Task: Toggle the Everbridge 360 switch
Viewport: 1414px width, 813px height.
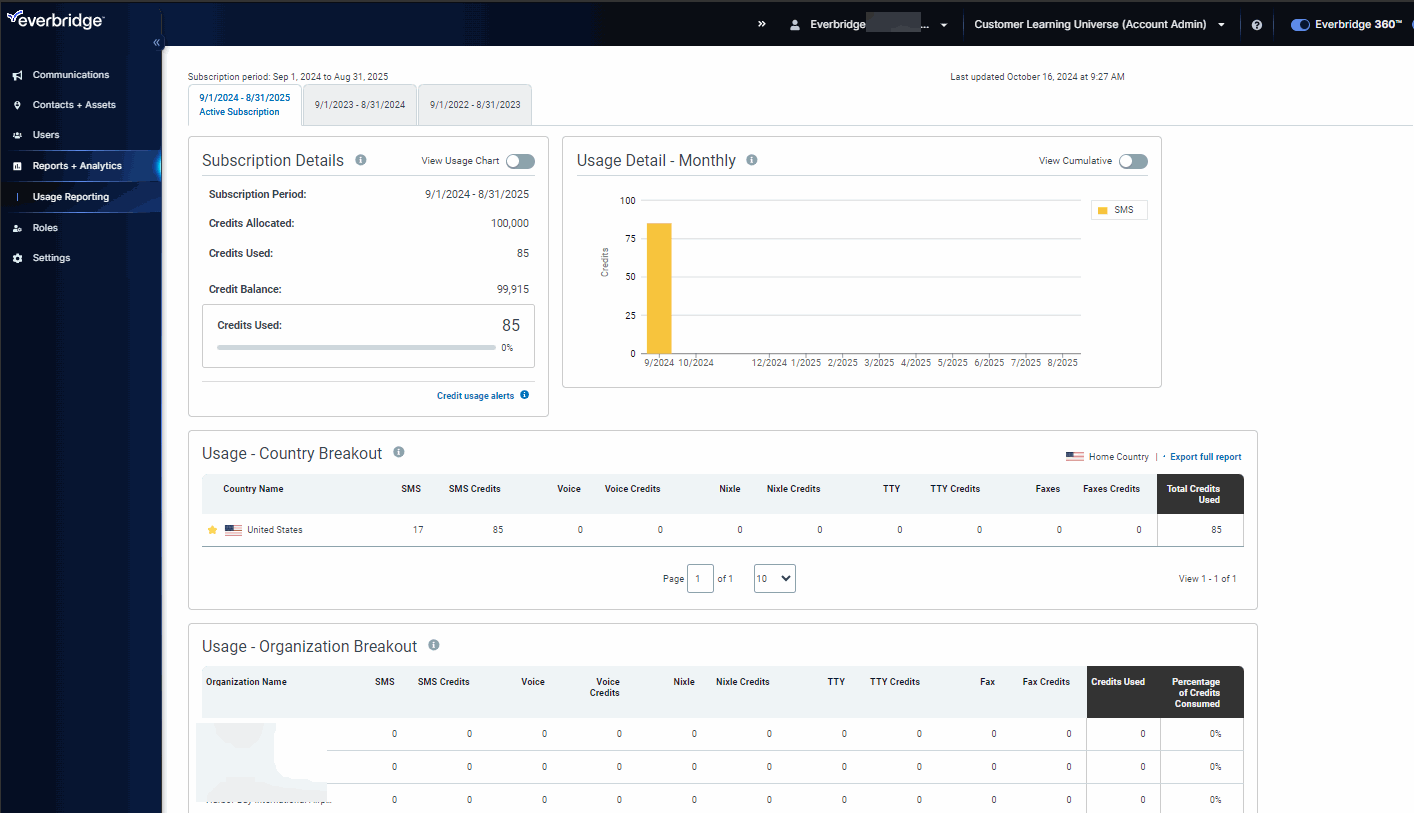Action: click(1300, 25)
